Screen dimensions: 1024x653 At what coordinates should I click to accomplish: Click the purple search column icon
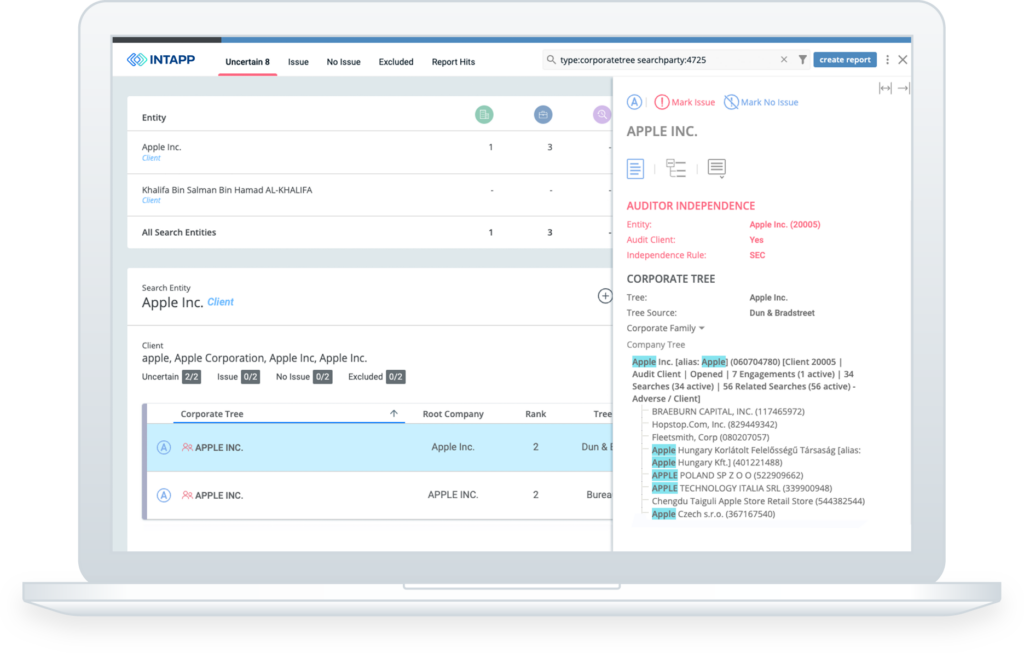click(602, 115)
